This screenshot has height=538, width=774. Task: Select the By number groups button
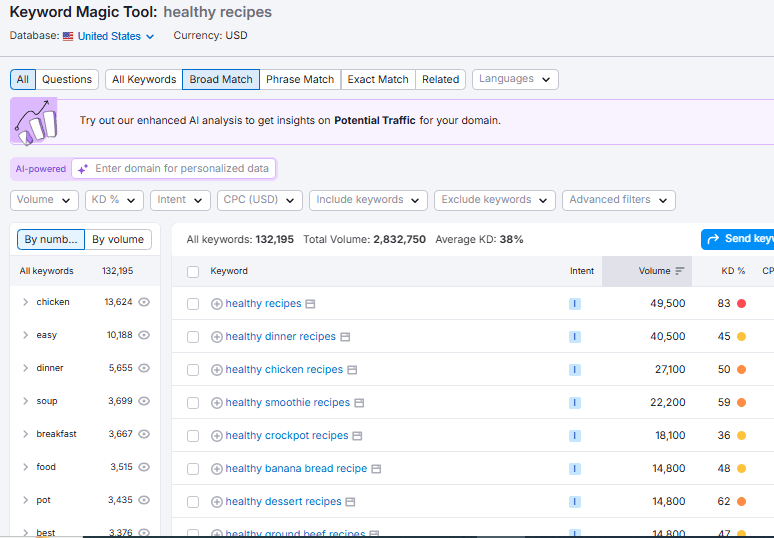coord(51,240)
